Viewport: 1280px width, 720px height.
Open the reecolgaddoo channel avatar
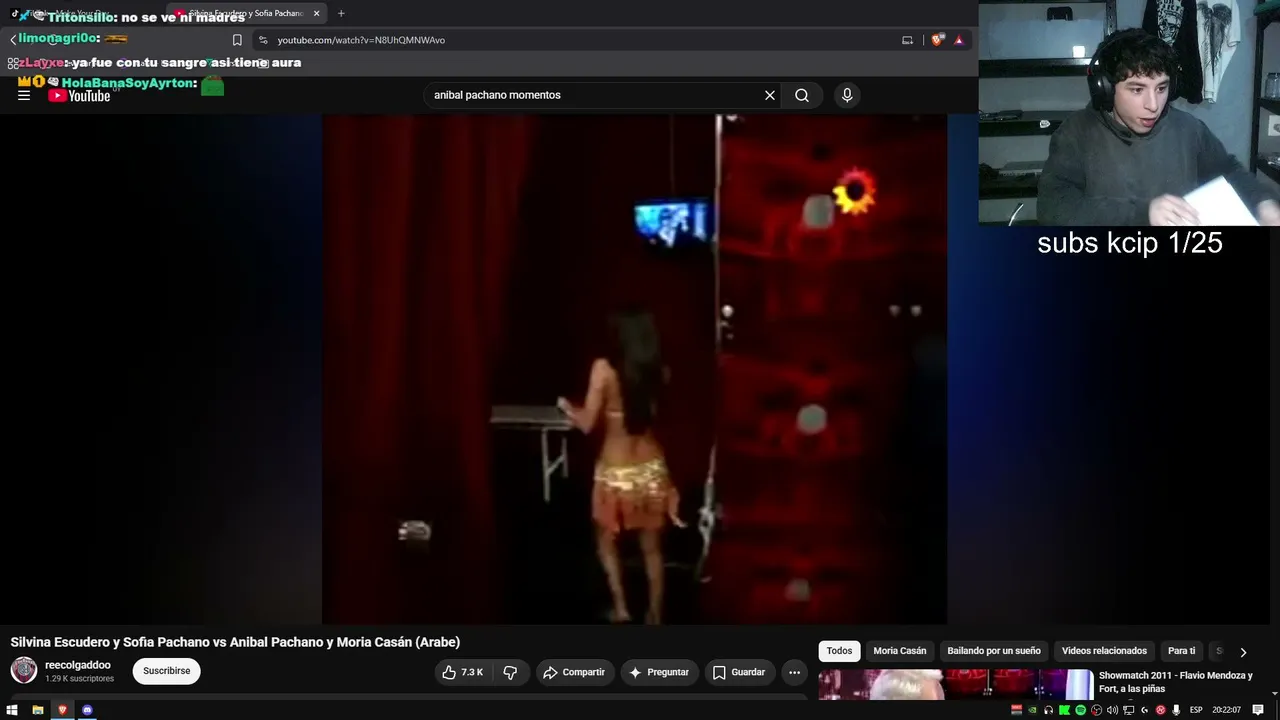[24, 670]
